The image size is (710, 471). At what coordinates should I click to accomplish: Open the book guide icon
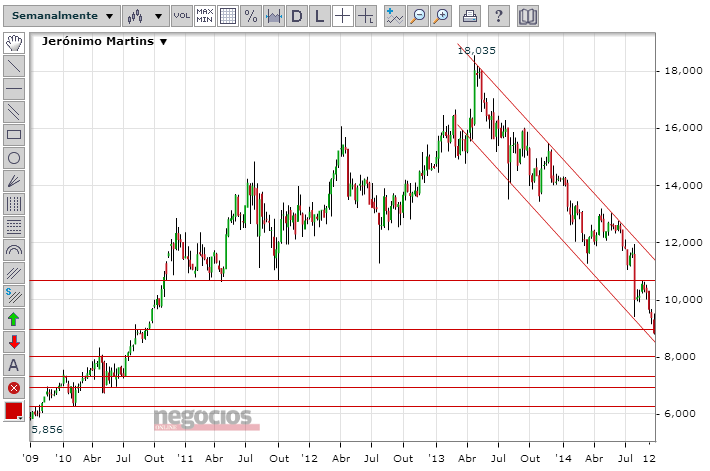(528, 16)
